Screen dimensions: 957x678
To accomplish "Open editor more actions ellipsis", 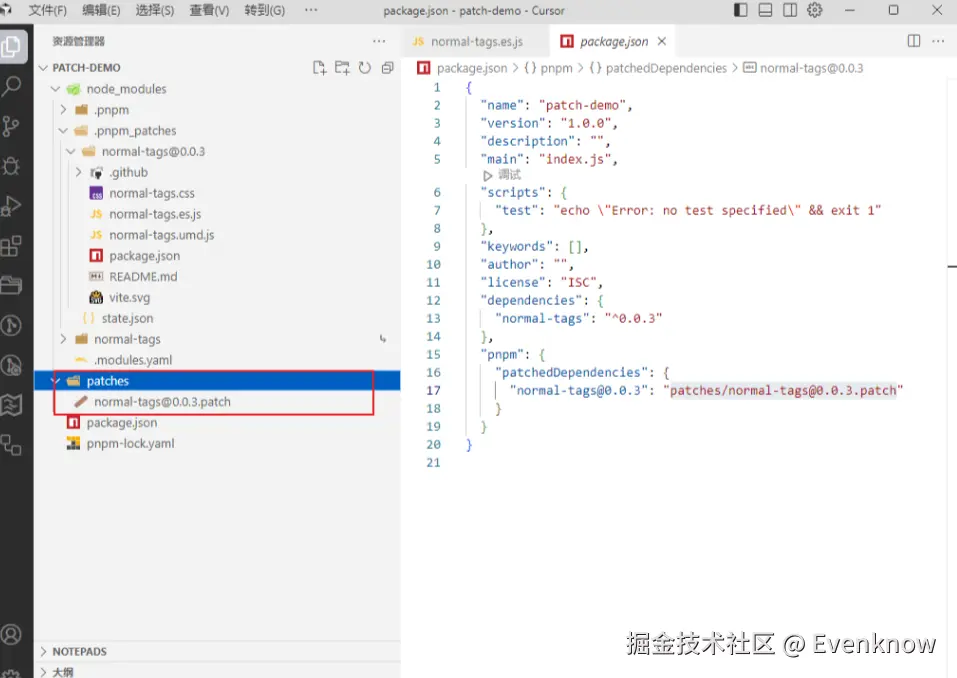I will coord(938,41).
